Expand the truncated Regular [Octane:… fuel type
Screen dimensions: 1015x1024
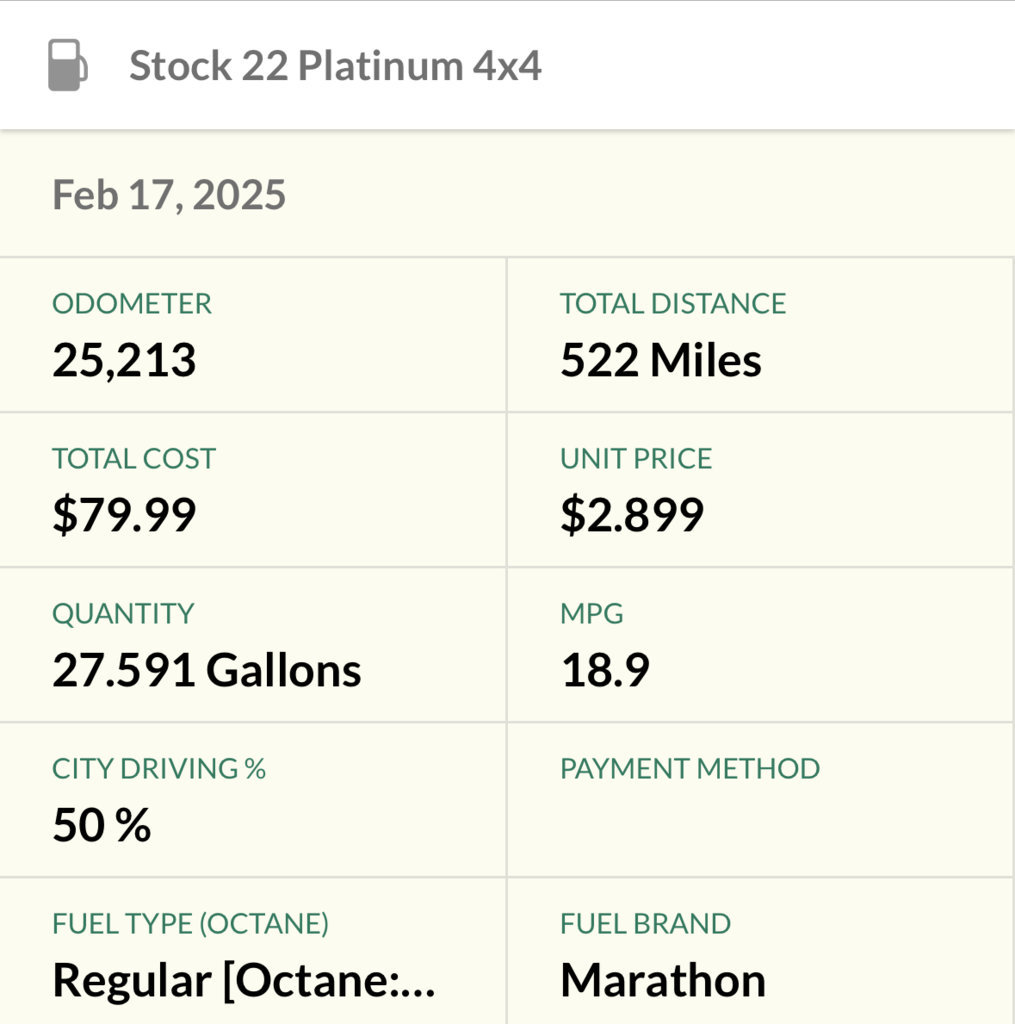(x=244, y=981)
